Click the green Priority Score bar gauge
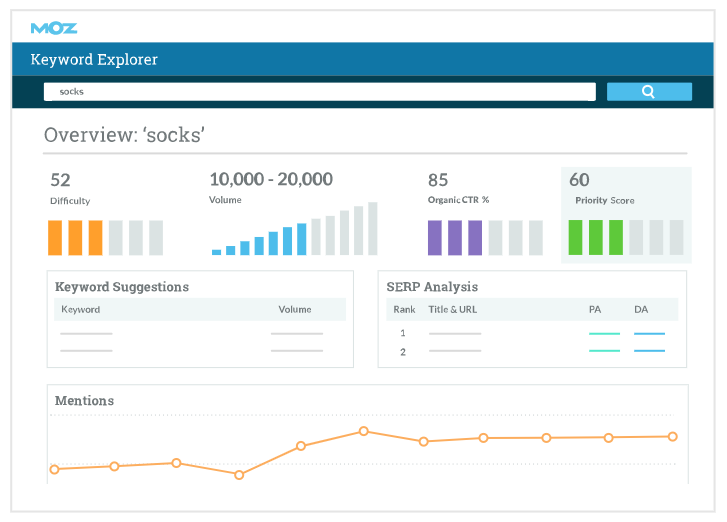Viewport: 727px width, 522px height. pos(626,237)
